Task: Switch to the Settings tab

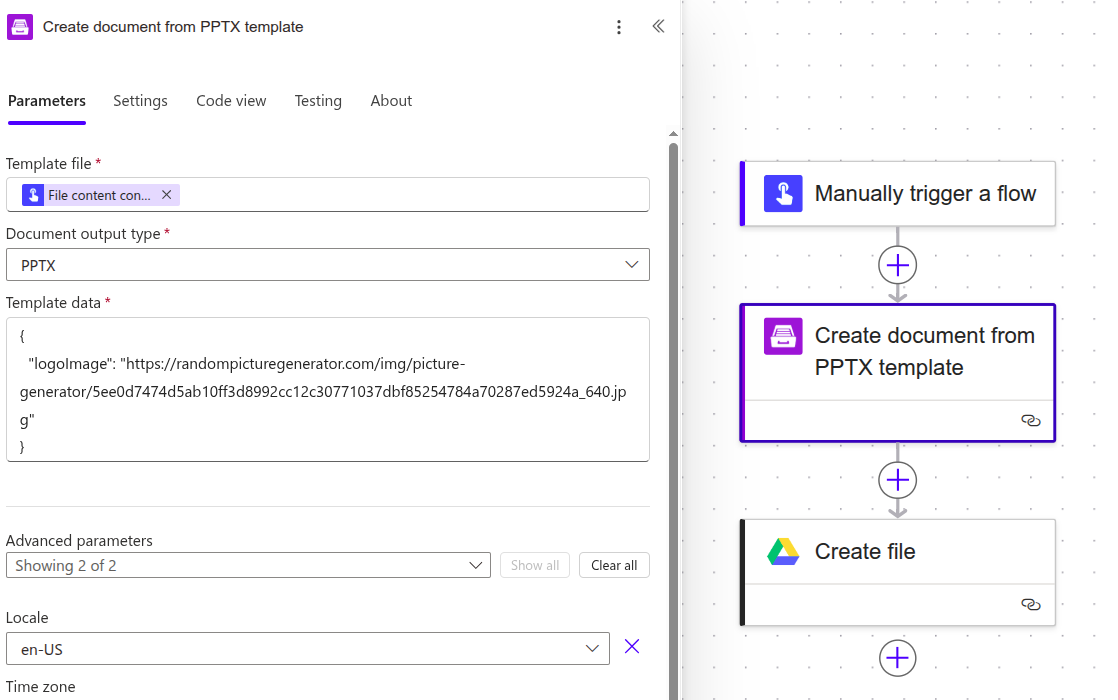Action: (x=140, y=101)
